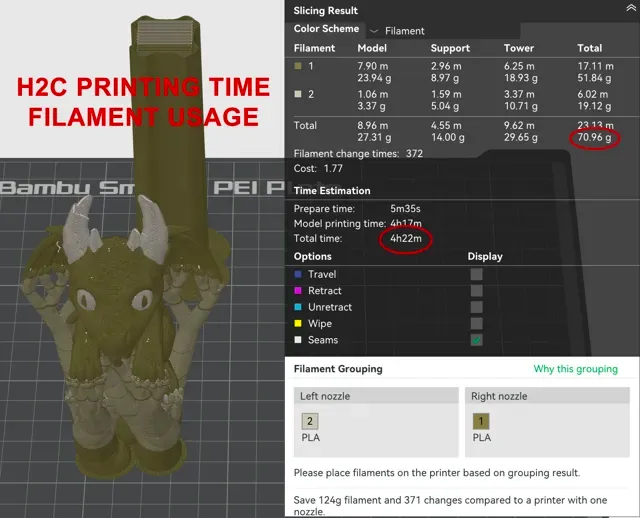Image resolution: width=640 pixels, height=518 pixels.
Task: Toggle Wipe display checkbox
Action: 476,324
